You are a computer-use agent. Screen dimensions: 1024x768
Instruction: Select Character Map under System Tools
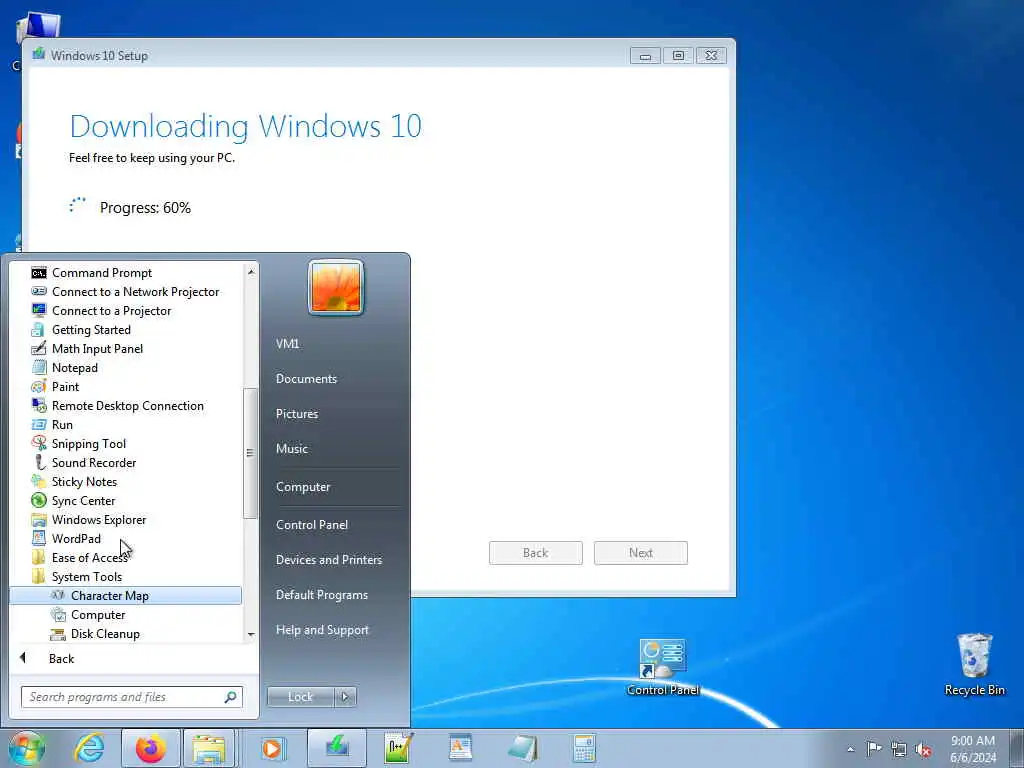click(x=125, y=596)
